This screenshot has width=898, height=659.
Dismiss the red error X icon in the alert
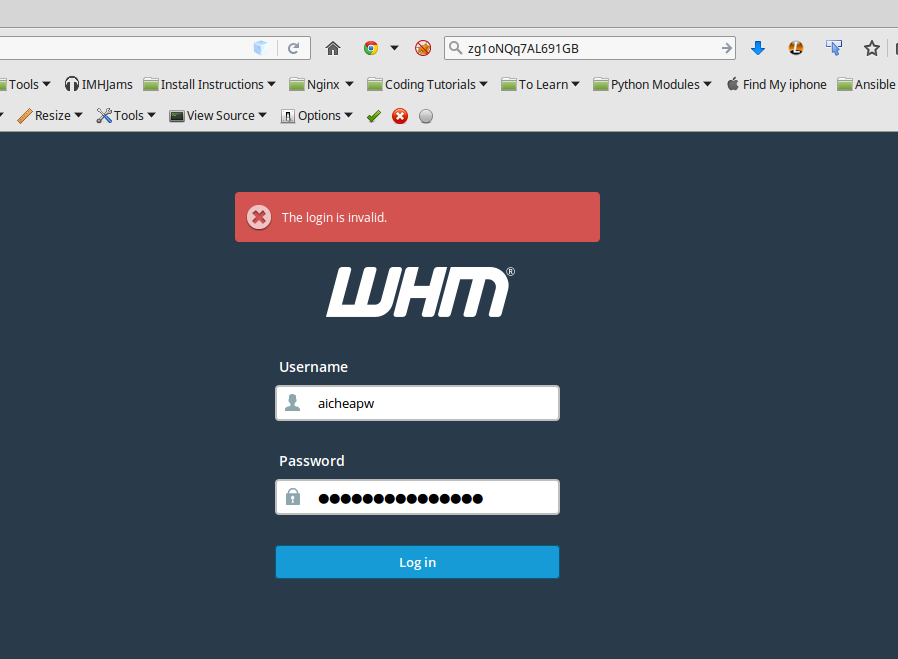[x=259, y=217]
